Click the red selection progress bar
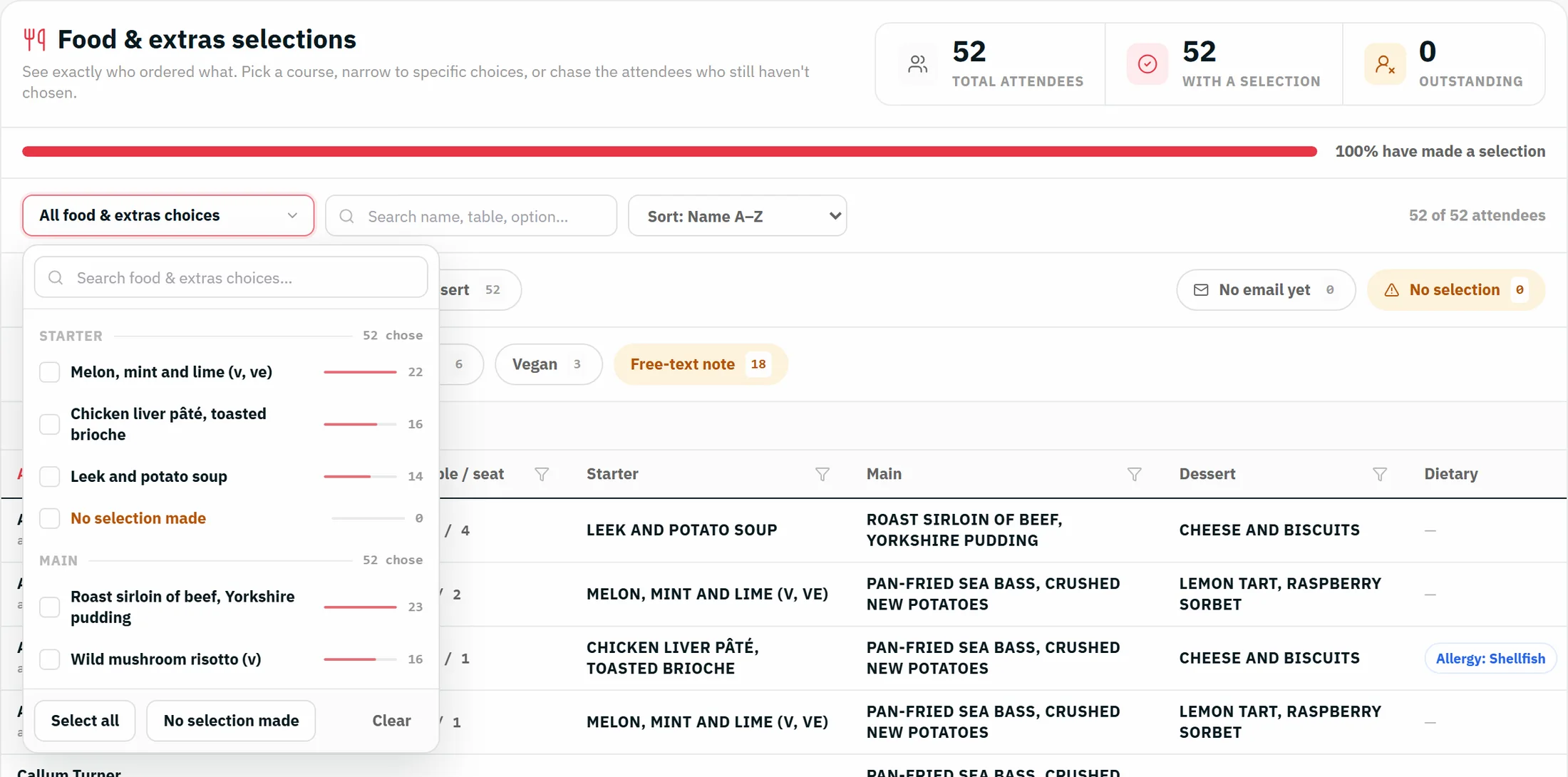This screenshot has width=1568, height=777. 669,151
